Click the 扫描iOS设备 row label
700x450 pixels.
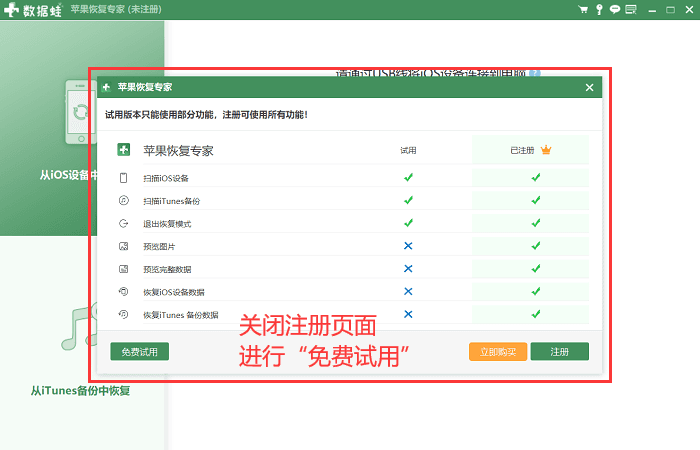coord(166,178)
